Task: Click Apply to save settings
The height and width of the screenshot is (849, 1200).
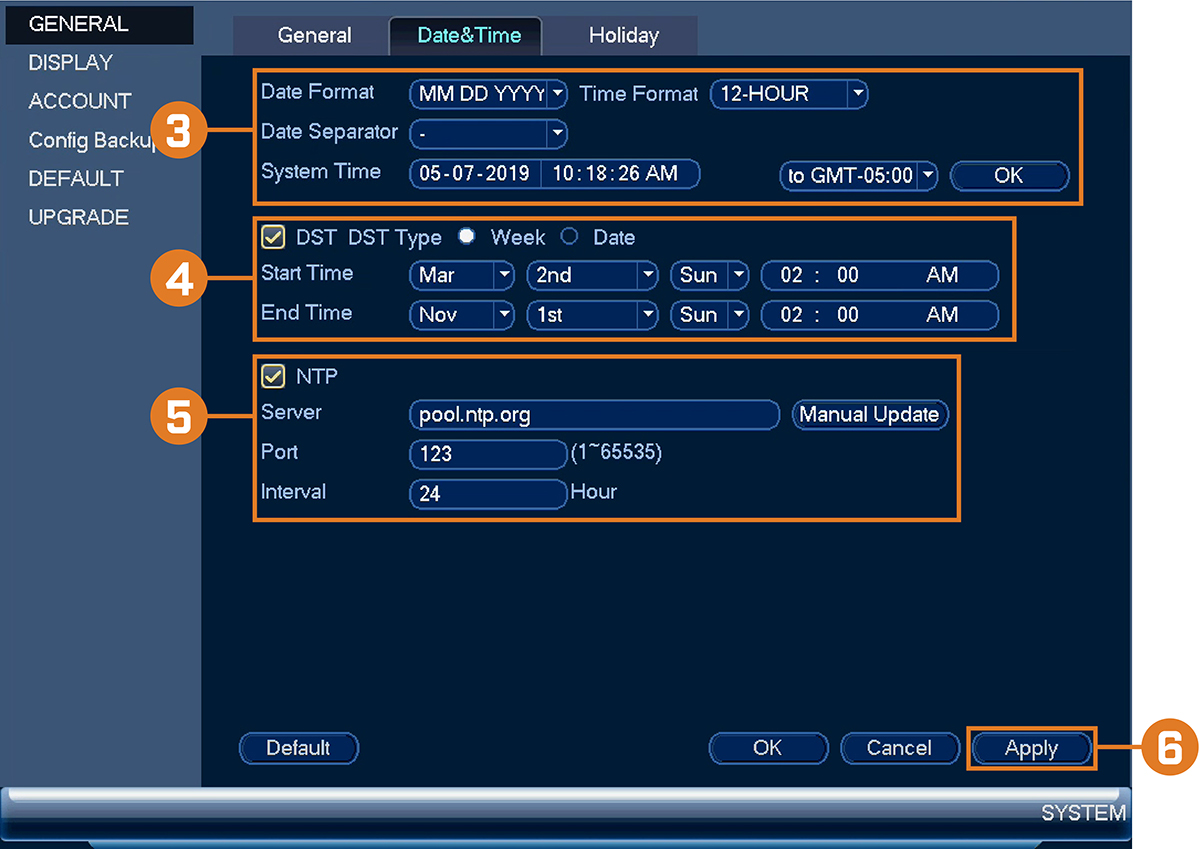Action: [x=1031, y=749]
